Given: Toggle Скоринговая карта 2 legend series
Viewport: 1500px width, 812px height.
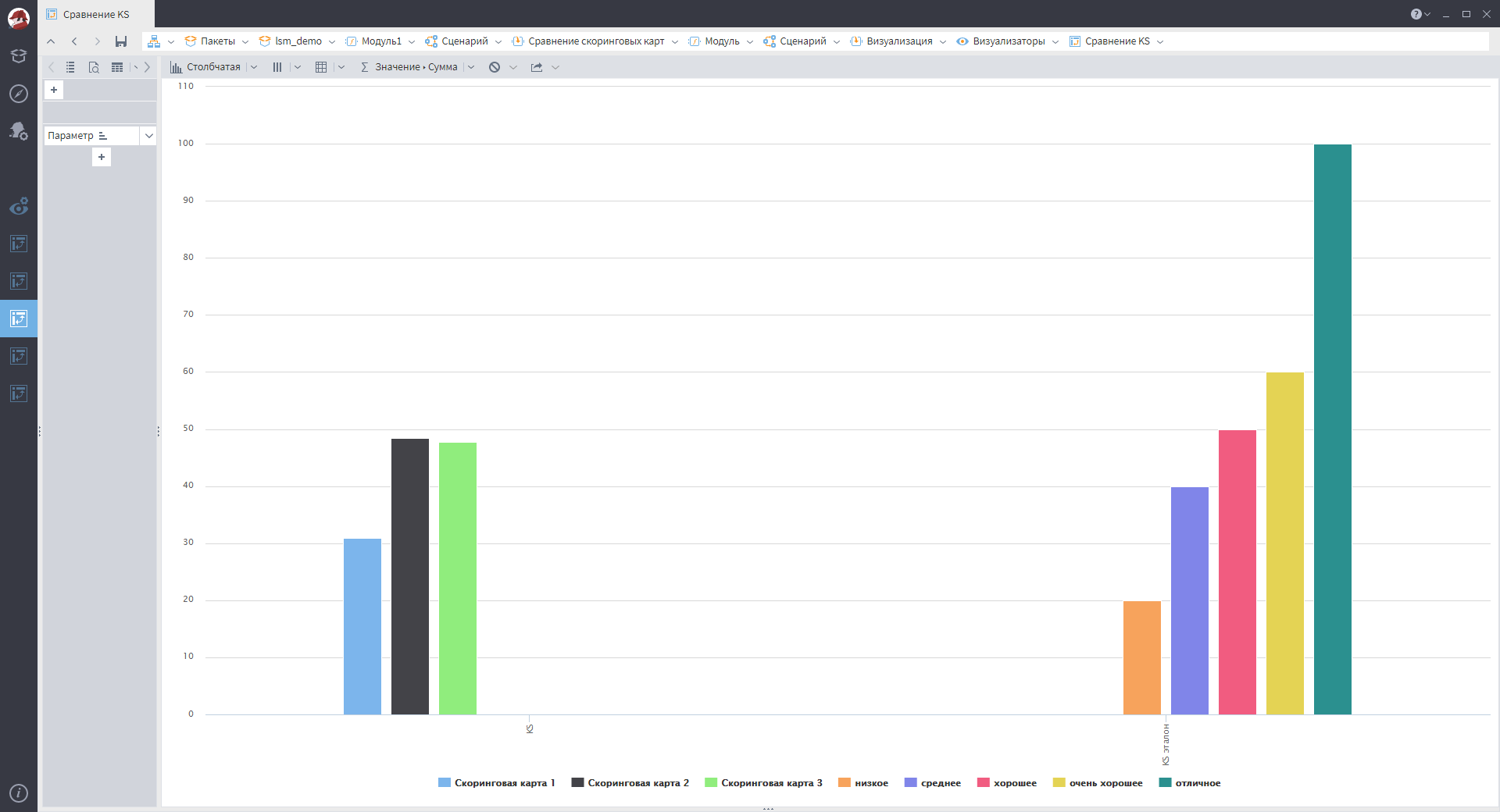Looking at the screenshot, I should [x=630, y=783].
